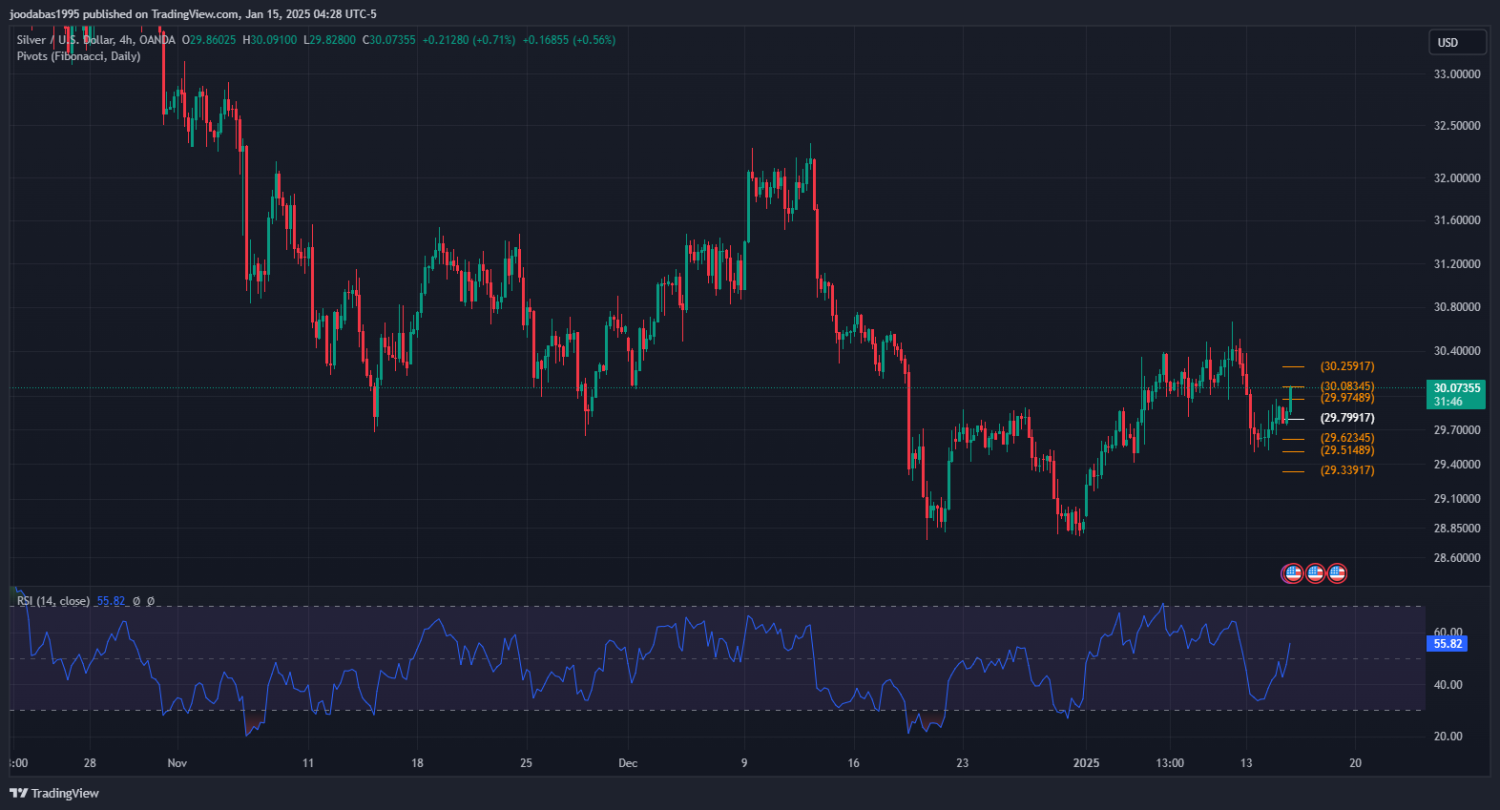Click the 2025 label on the time axis
Screen dimensions: 1500x810
pos(1086,763)
